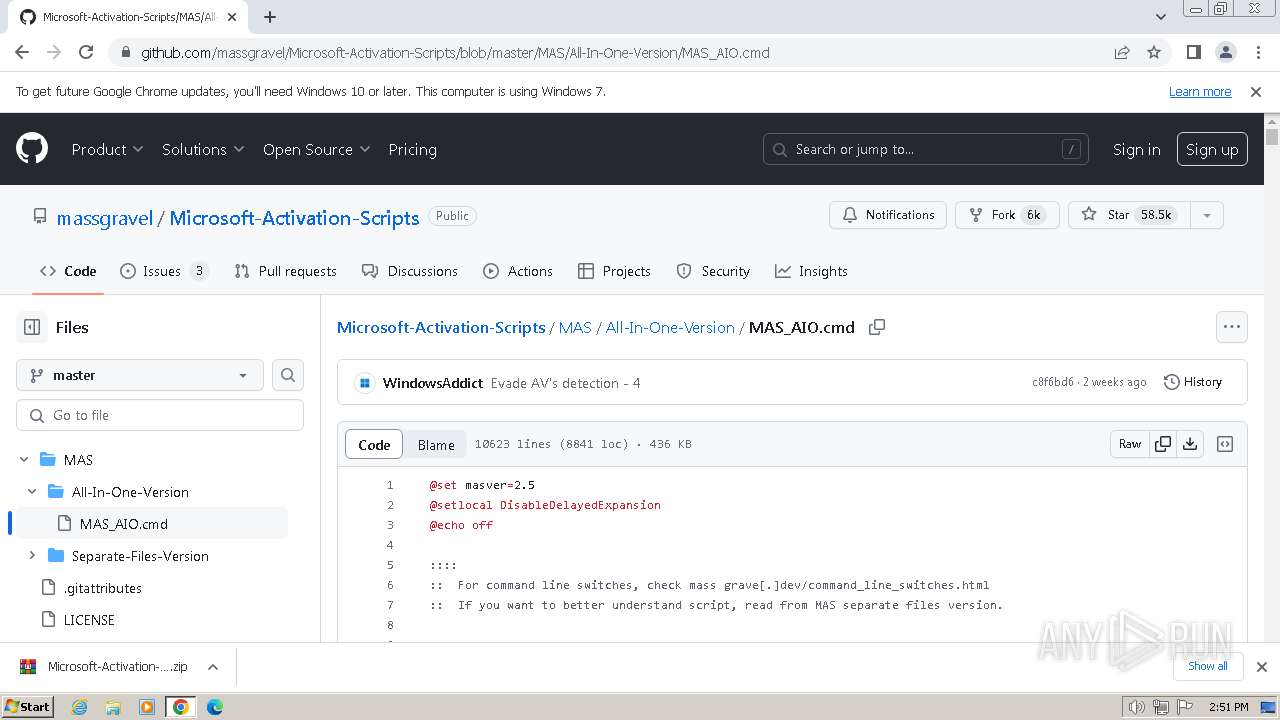The height and width of the screenshot is (720, 1280).
Task: Focus the Go to file input
Action: pos(160,415)
